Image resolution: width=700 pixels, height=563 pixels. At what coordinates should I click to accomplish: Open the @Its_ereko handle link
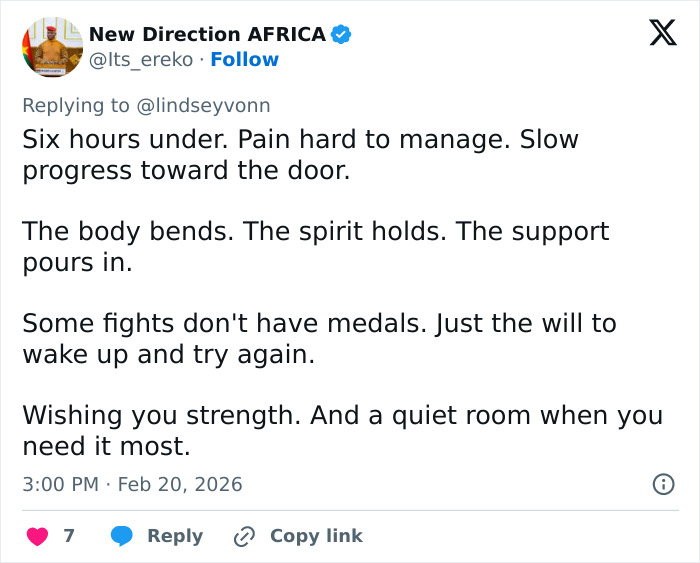click(140, 60)
